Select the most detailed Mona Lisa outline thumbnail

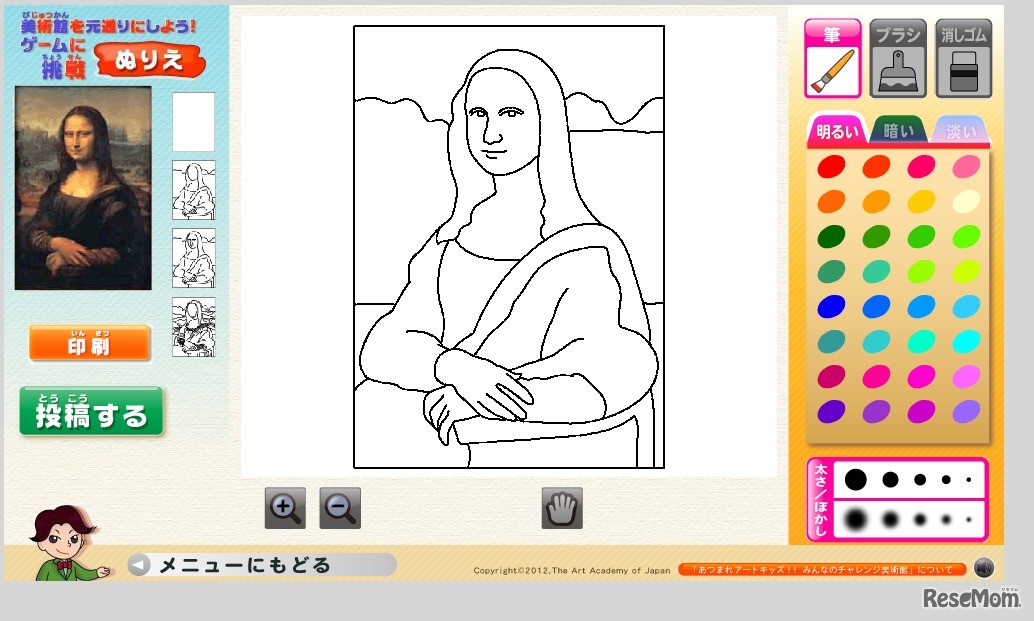(x=193, y=327)
